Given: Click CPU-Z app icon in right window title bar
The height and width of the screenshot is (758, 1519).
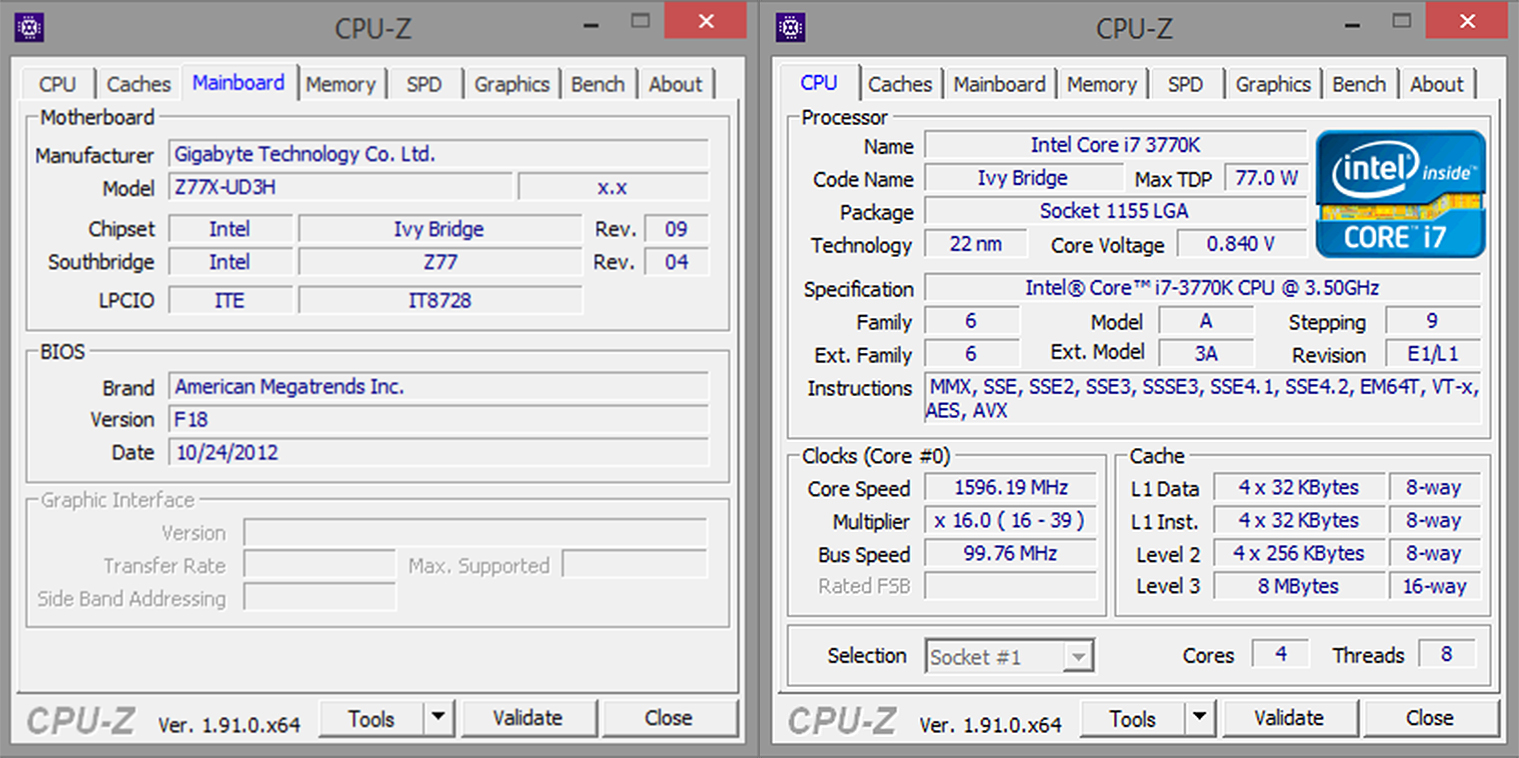Looking at the screenshot, I should tap(791, 27).
